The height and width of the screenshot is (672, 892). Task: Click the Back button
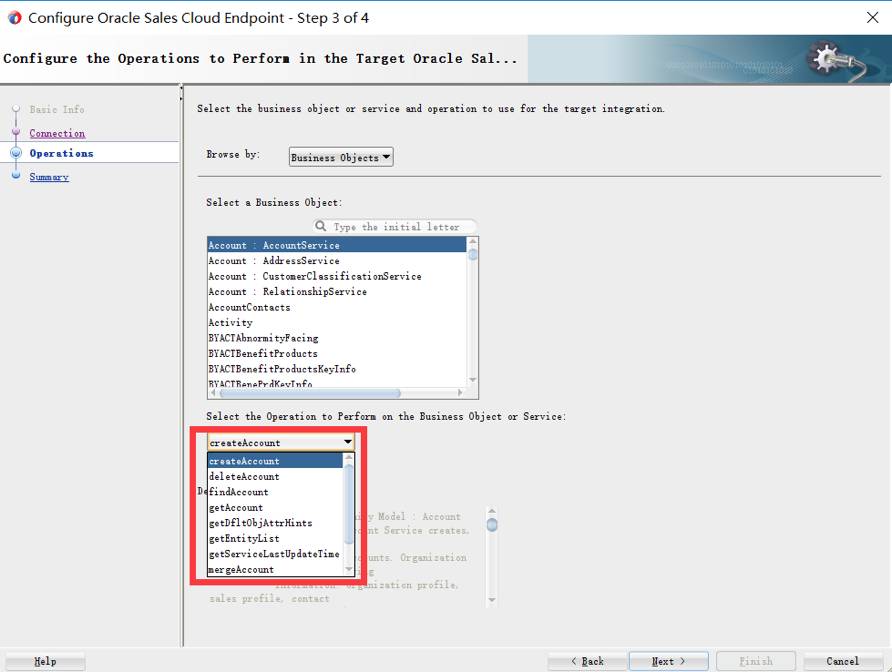587,661
